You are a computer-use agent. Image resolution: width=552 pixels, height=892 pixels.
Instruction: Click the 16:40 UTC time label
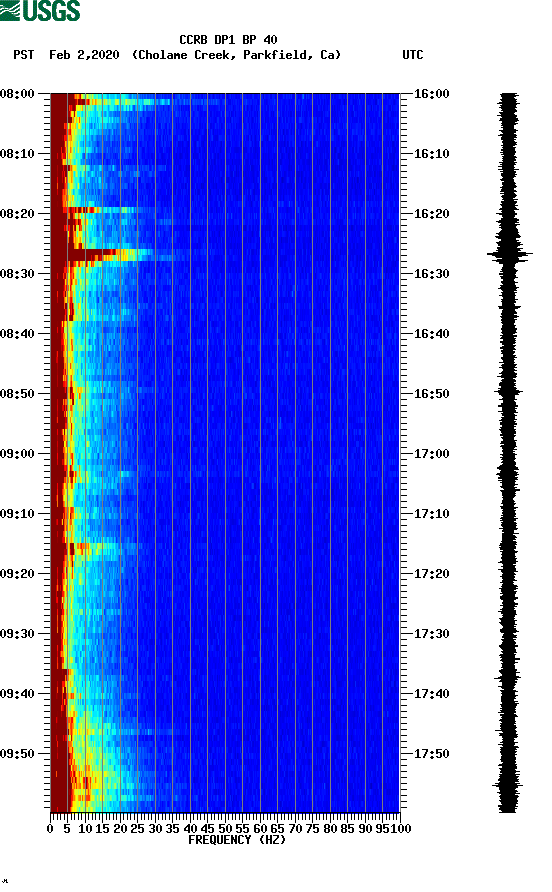(x=431, y=334)
